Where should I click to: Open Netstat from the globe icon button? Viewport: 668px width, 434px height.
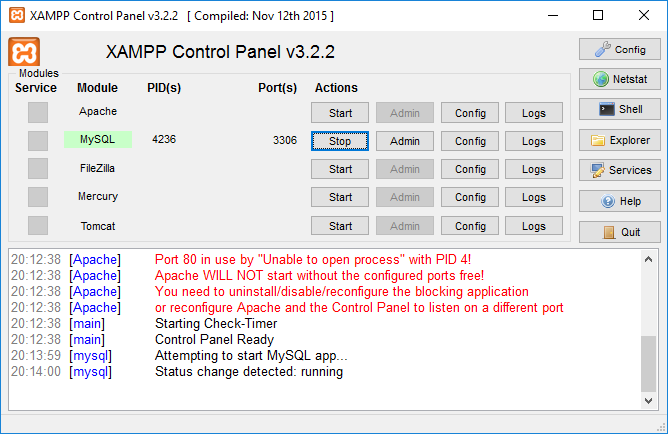coord(619,79)
